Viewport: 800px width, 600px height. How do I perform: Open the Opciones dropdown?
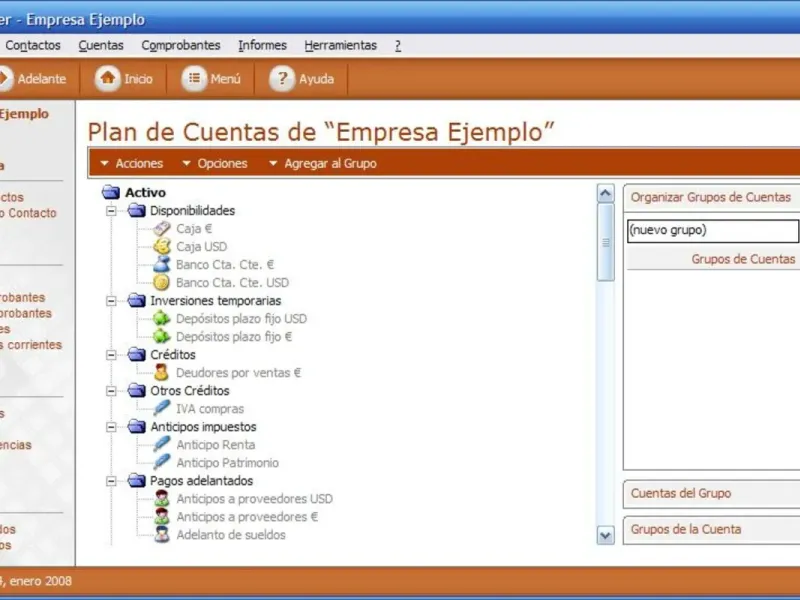tap(215, 163)
